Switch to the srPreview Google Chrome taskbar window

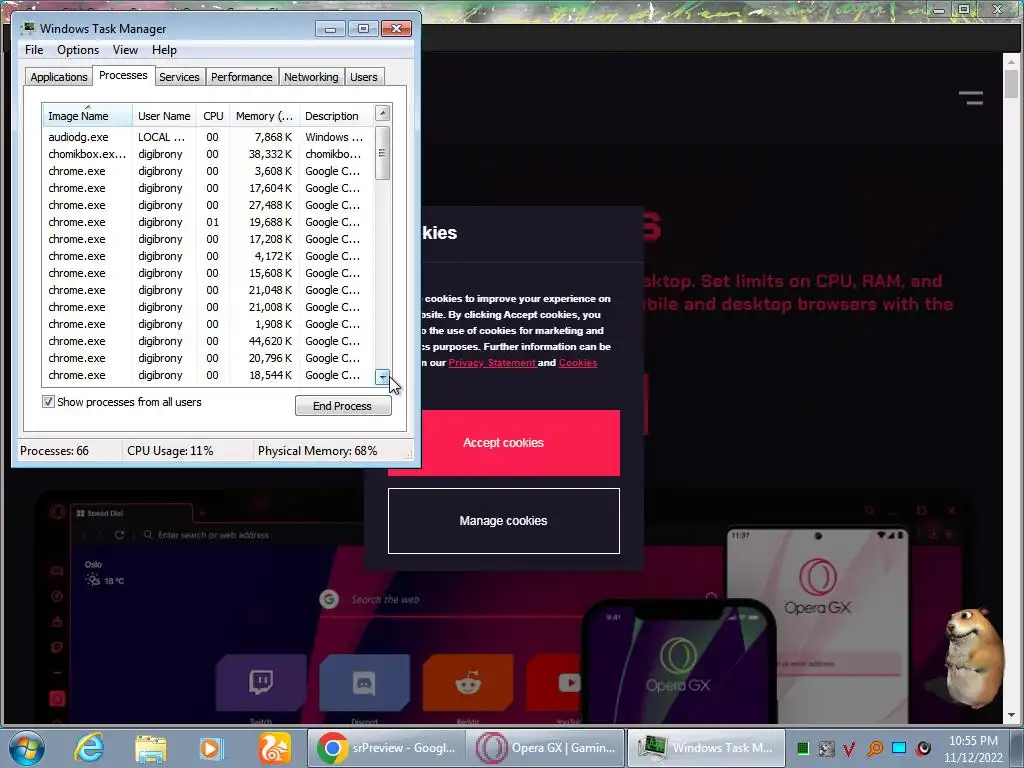click(x=386, y=748)
